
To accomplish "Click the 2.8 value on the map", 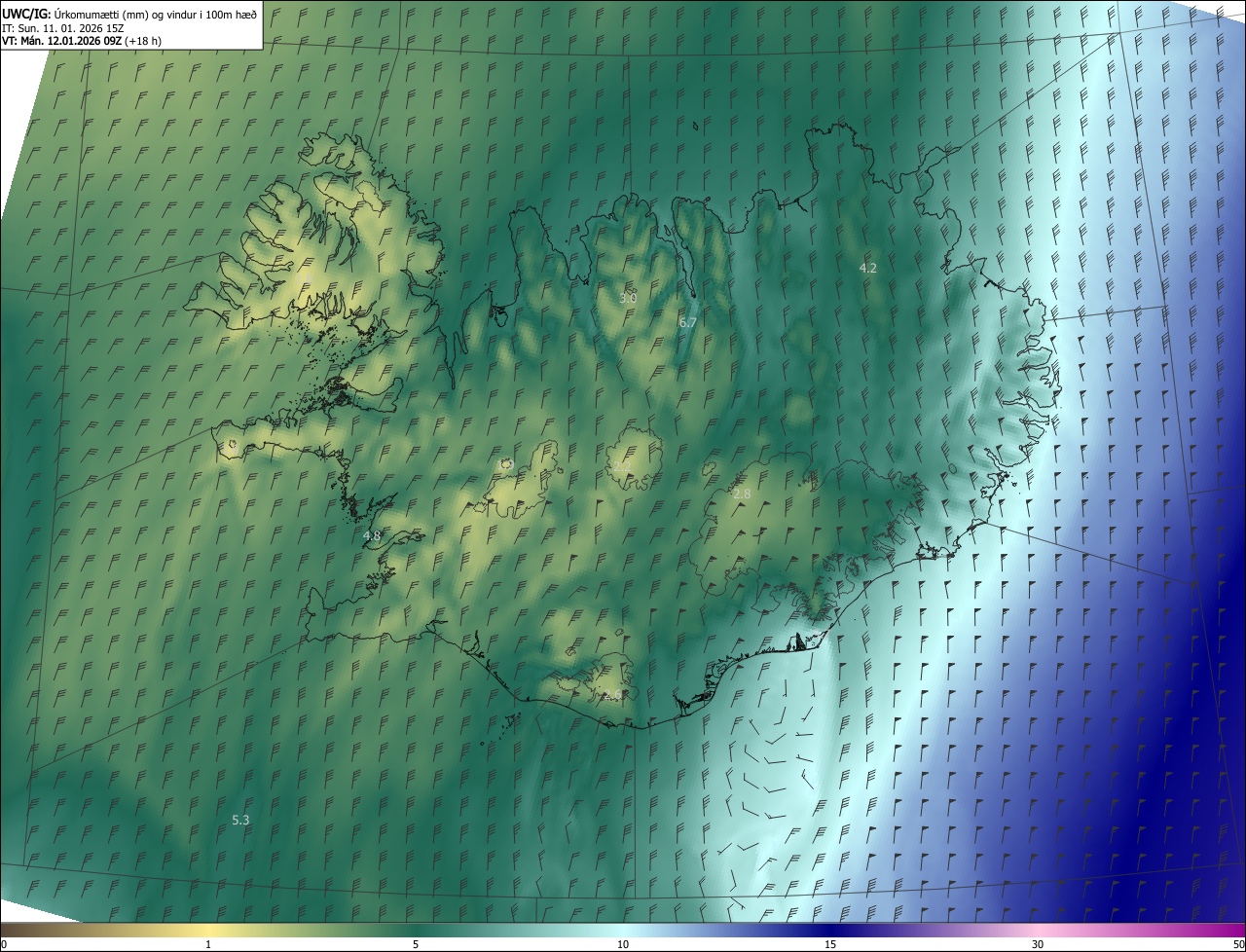I will coord(742,494).
